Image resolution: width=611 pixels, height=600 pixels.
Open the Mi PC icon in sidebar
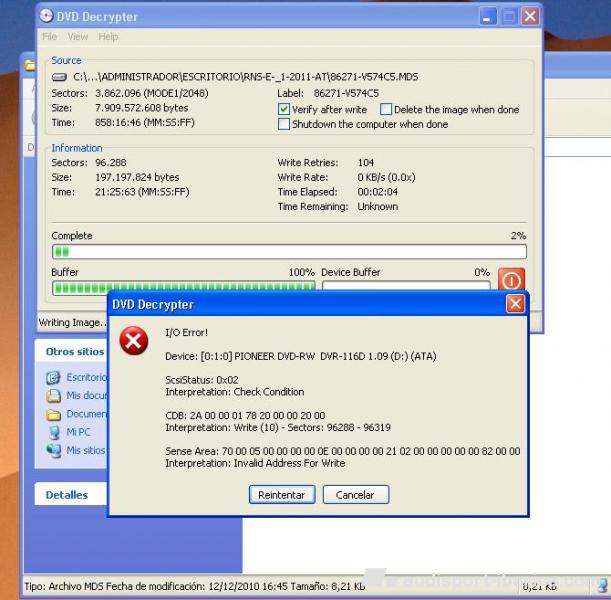(54, 432)
